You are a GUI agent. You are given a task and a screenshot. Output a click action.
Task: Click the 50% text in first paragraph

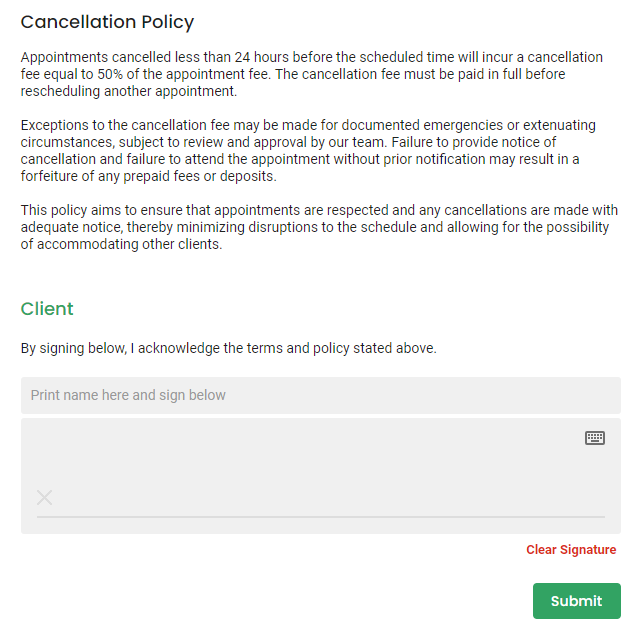pos(110,74)
